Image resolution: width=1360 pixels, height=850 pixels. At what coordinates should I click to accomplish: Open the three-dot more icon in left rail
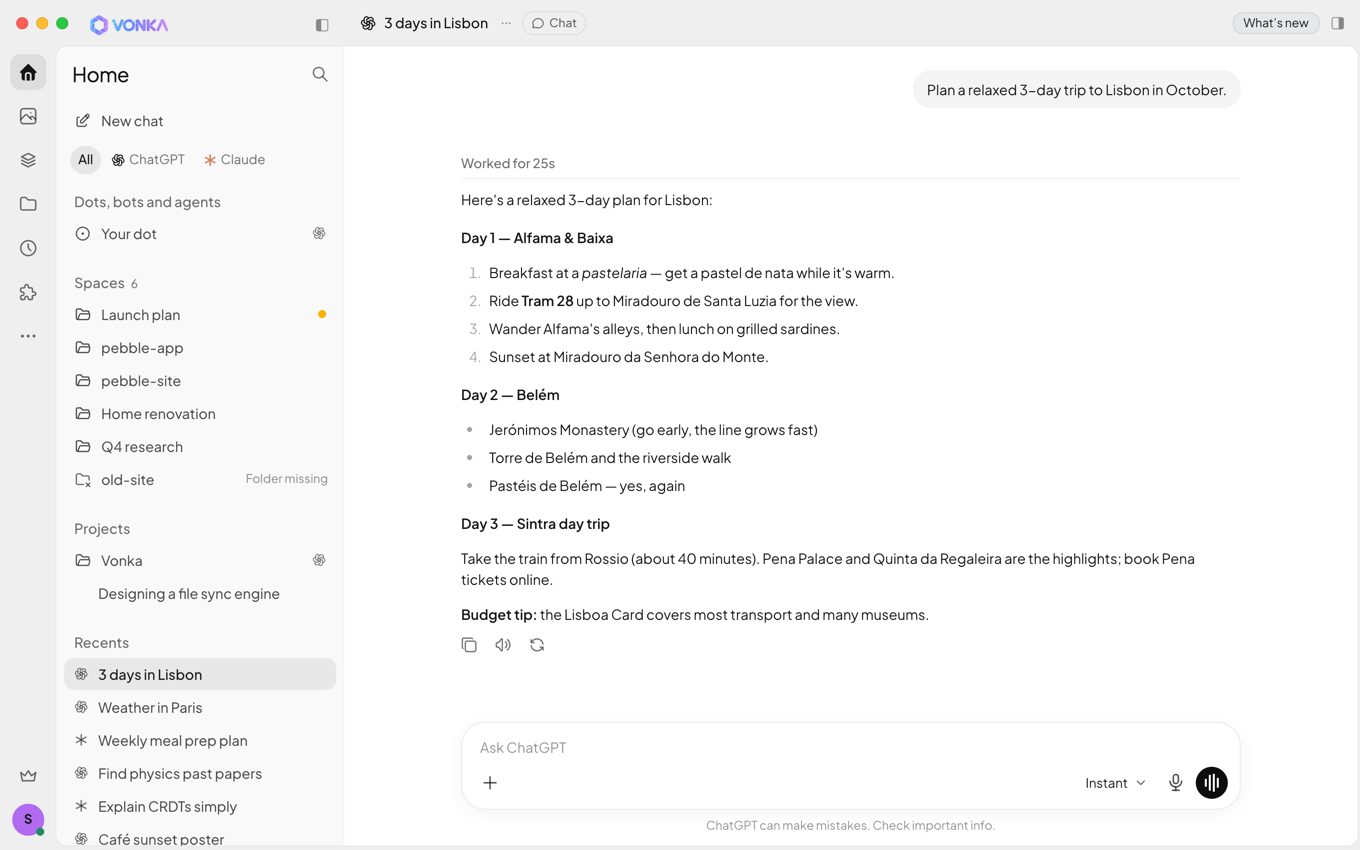28,336
